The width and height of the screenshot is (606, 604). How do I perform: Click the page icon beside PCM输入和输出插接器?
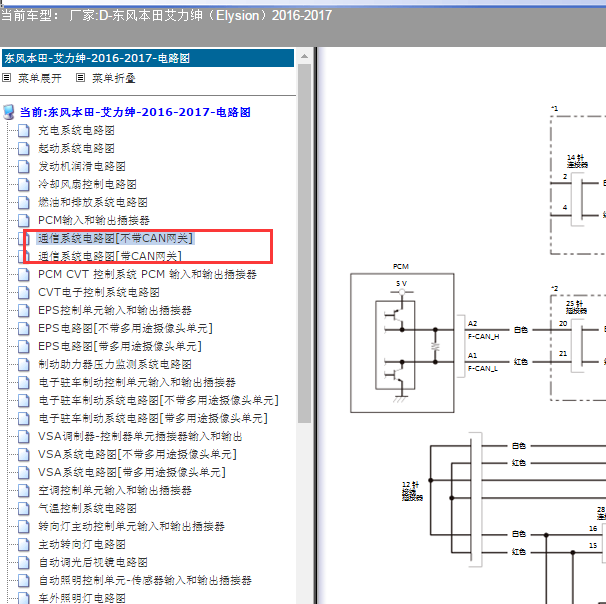pos(24,220)
